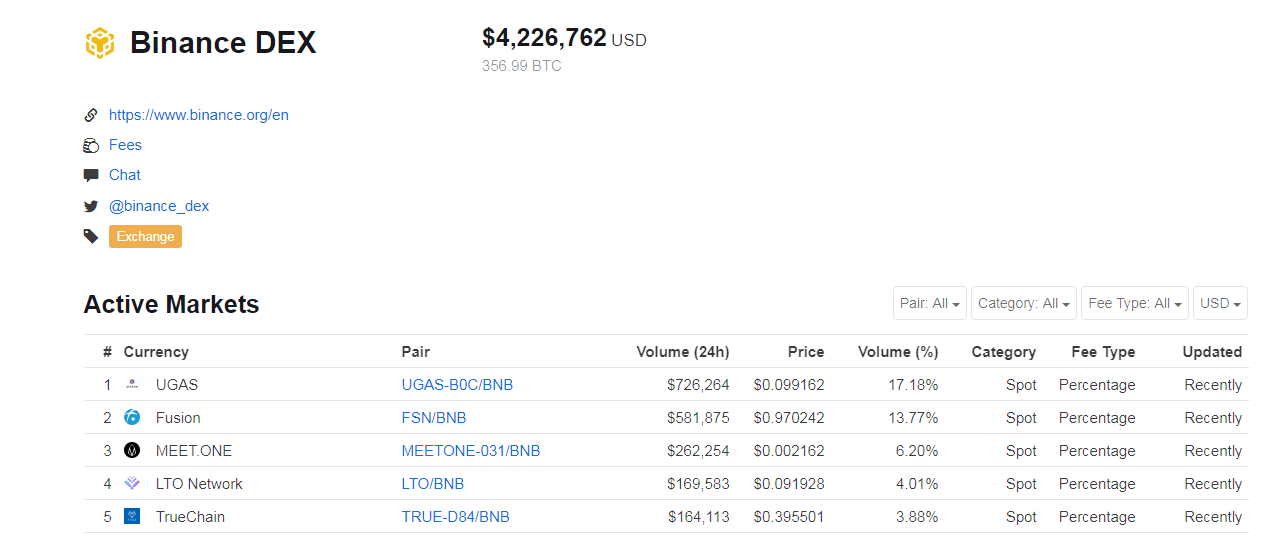Click the # column header
The width and height of the screenshot is (1281, 541).
(x=107, y=352)
